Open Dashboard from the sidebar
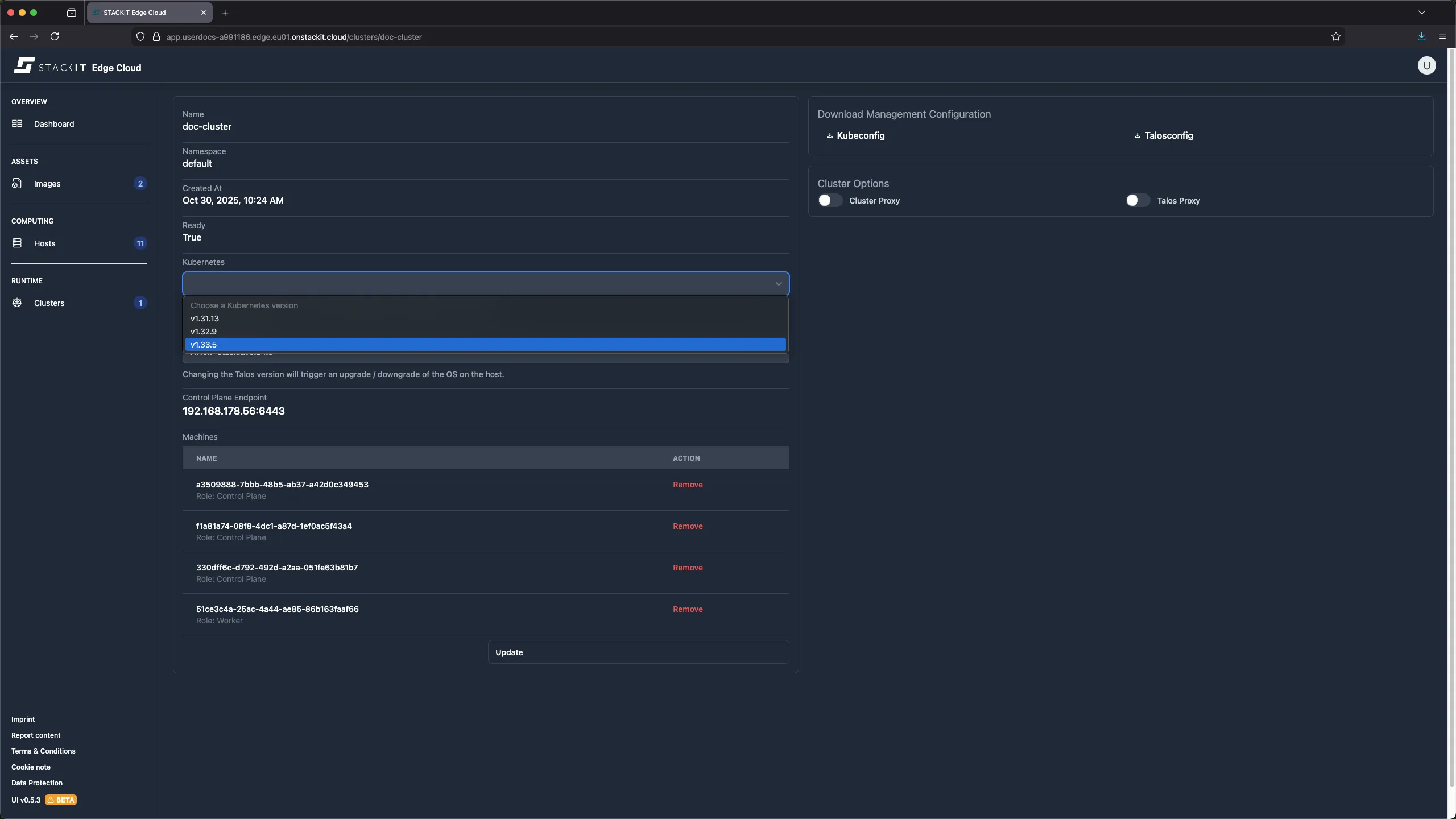This screenshot has width=1456, height=819. (54, 123)
